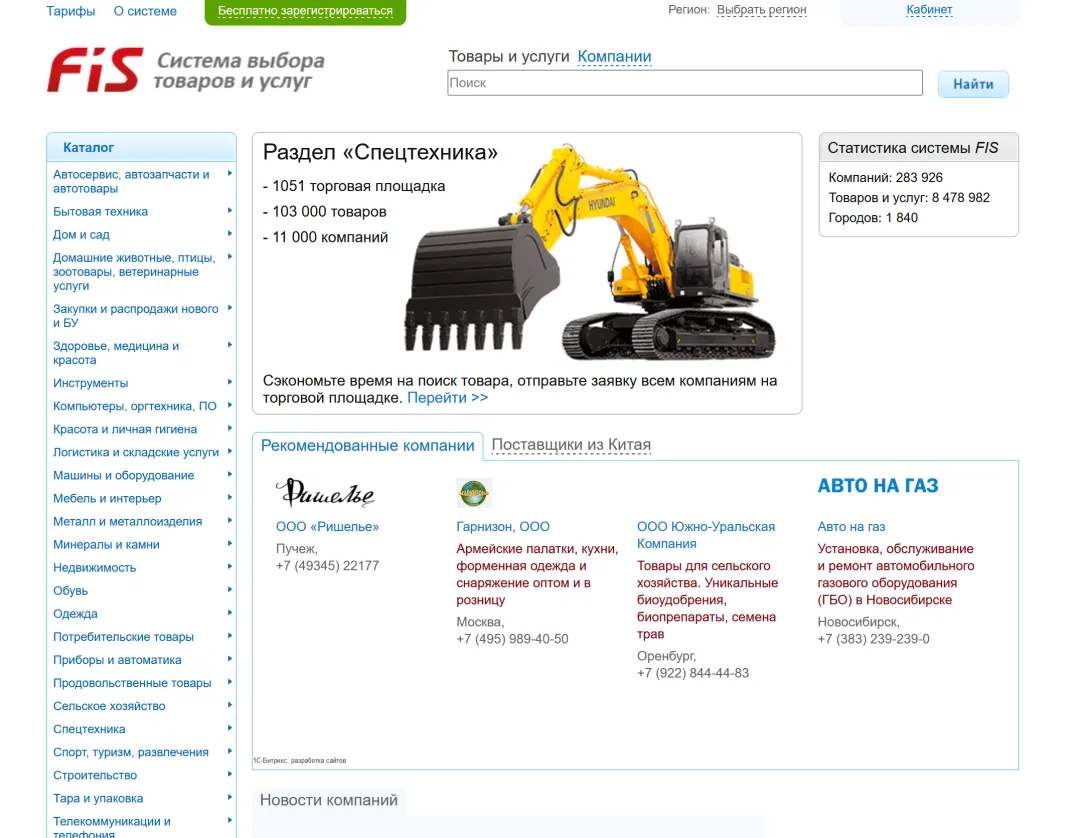Click the Hyundai excavator banner image
This screenshot has height=838, width=1080.
[x=590, y=252]
